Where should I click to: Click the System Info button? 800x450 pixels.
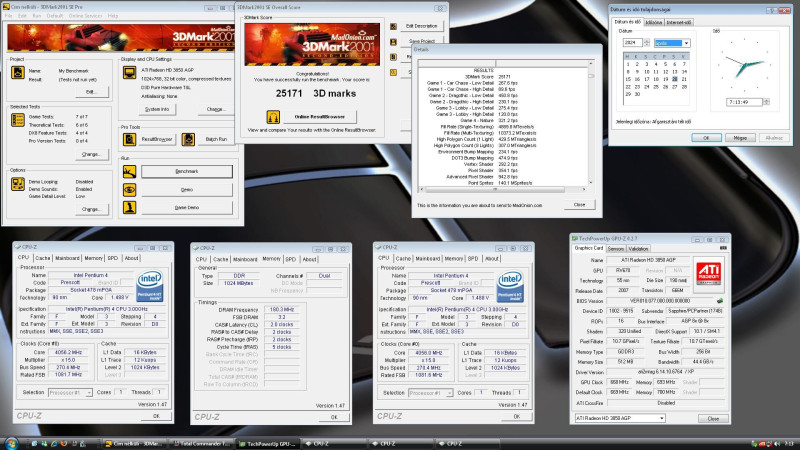(157, 109)
